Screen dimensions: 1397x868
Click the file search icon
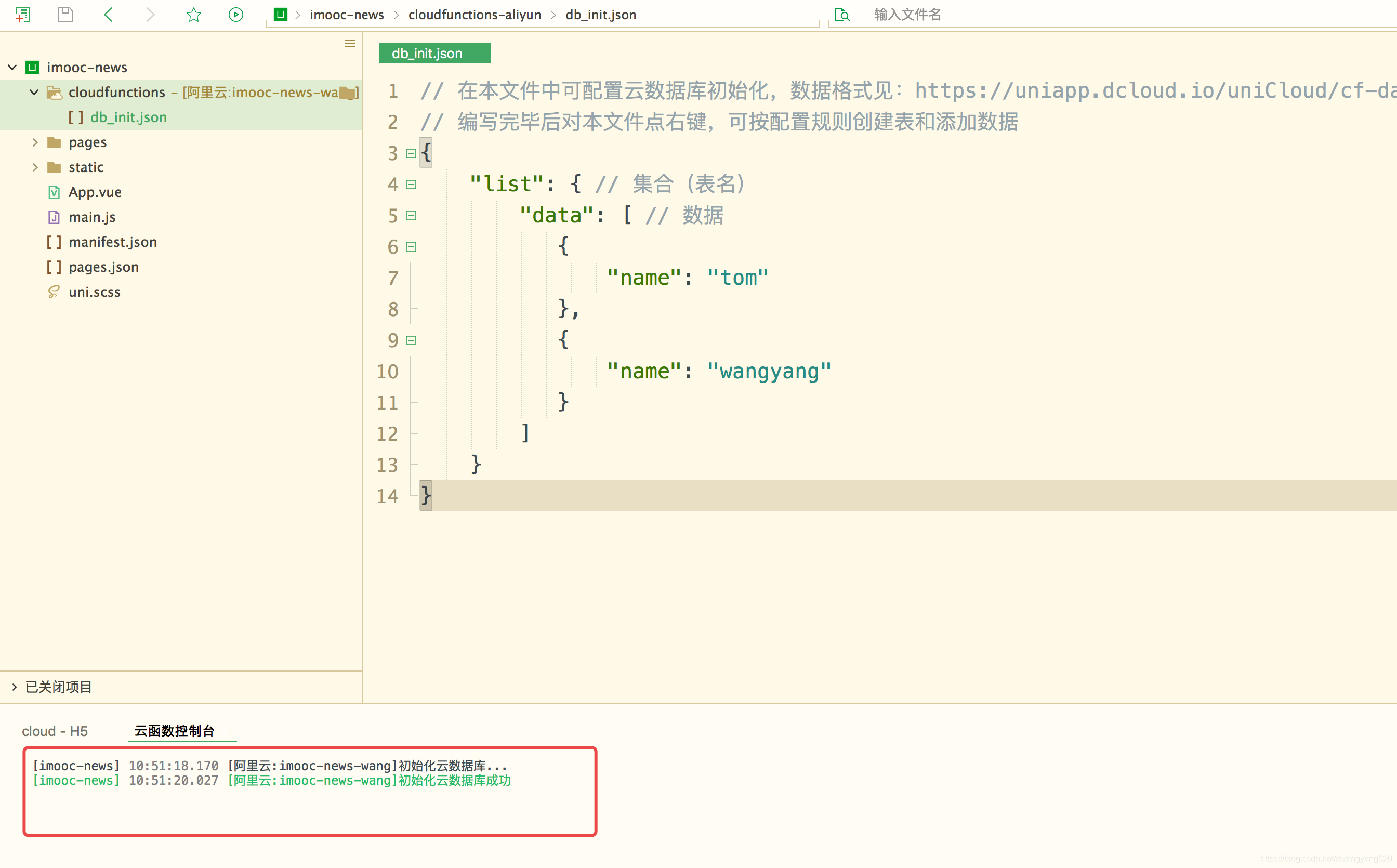[841, 15]
